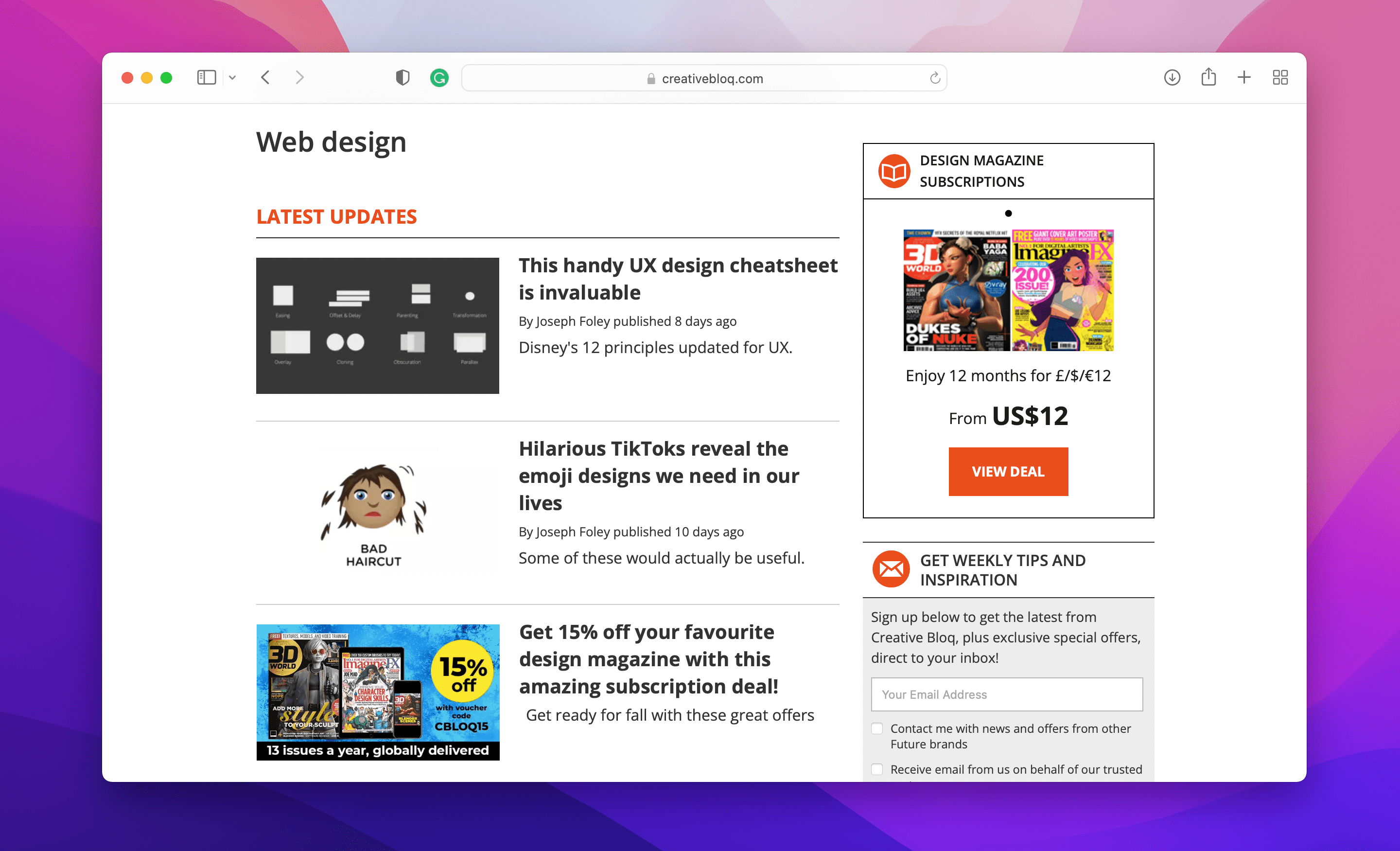Click the VIEW DEAL button
The width and height of the screenshot is (1400, 851).
pyautogui.click(x=1008, y=471)
